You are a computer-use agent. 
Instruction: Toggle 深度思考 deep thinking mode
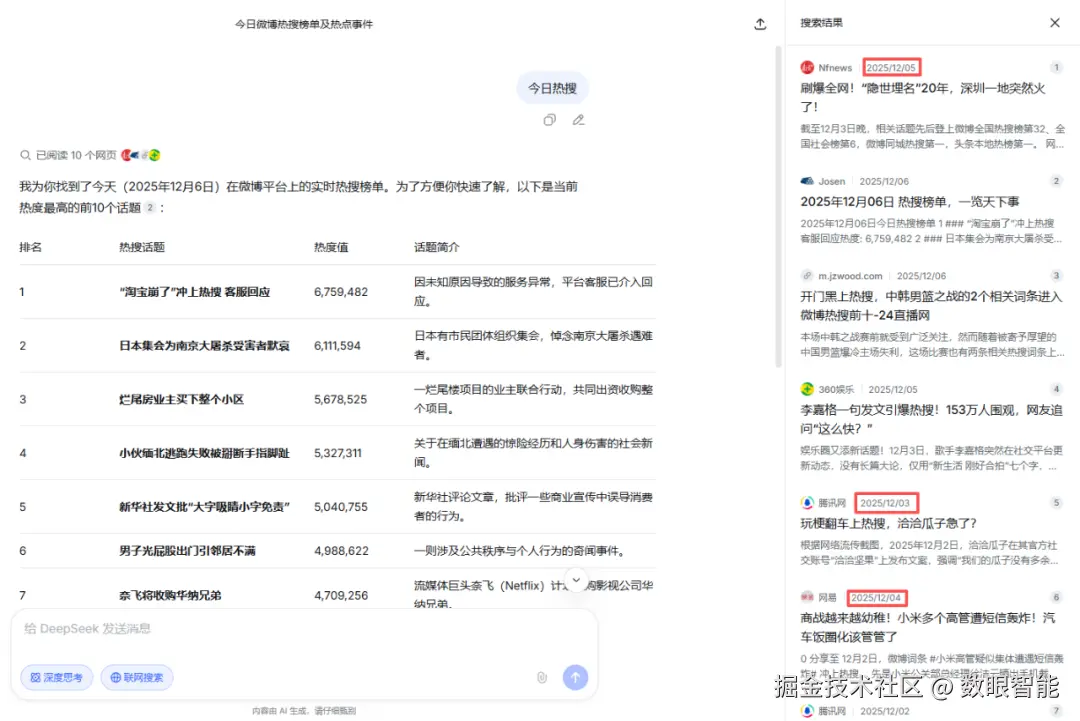click(x=56, y=678)
